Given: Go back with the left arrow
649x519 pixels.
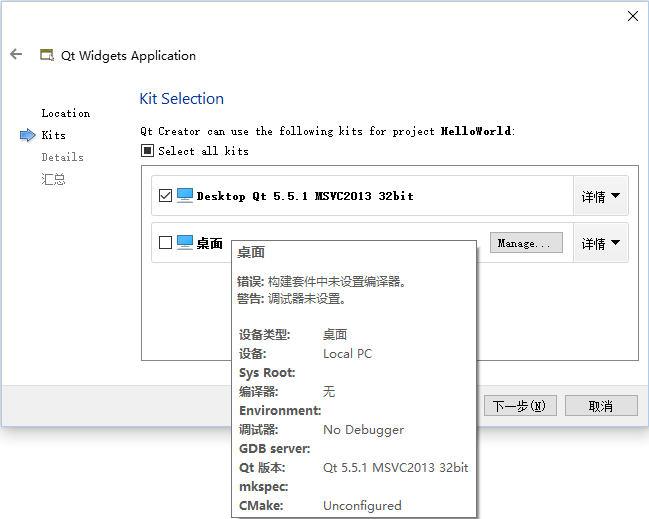Looking at the screenshot, I should [16, 54].
